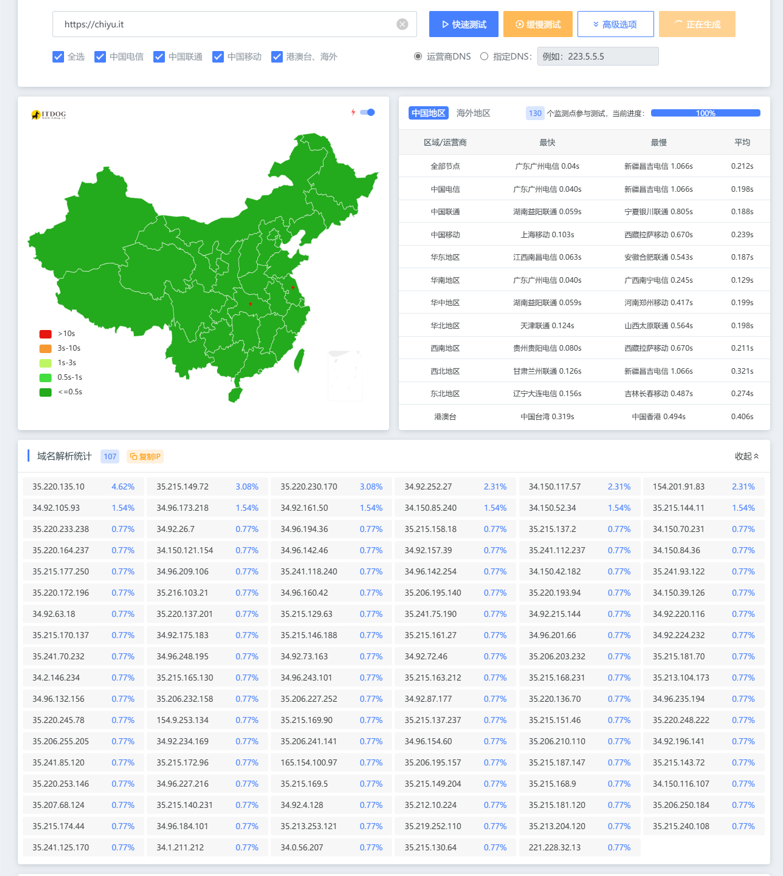Uncheck the 中国移动 checkbox
The width and height of the screenshot is (783, 876).
point(218,56)
